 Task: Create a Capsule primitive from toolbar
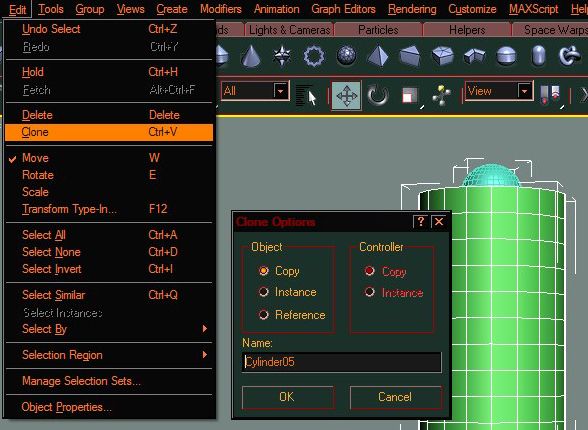[x=538, y=55]
